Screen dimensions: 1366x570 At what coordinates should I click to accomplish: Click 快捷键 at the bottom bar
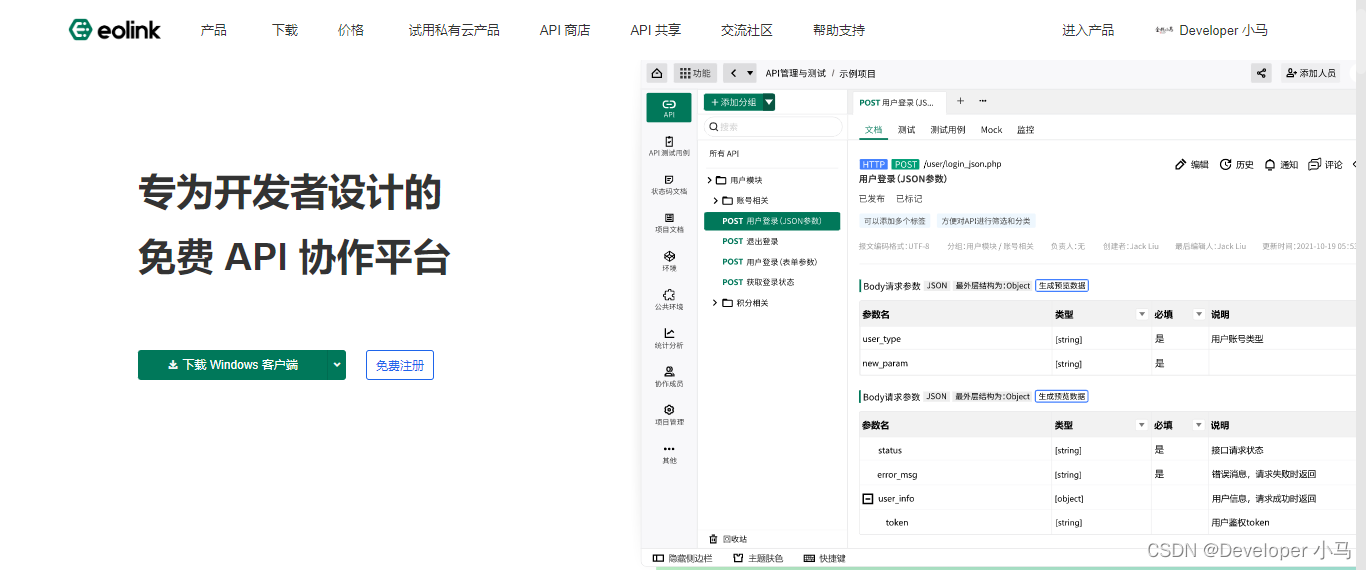[x=825, y=558]
